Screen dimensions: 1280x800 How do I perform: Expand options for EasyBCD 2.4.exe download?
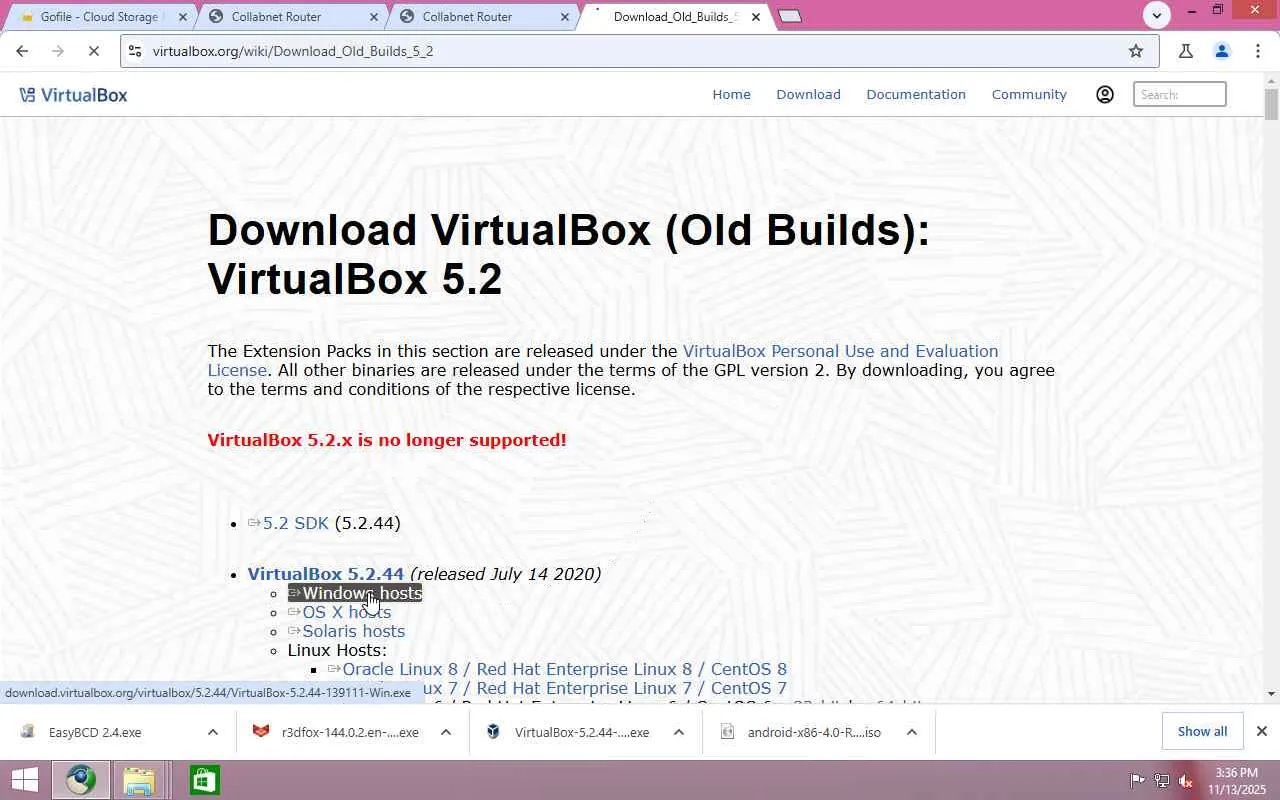(212, 732)
